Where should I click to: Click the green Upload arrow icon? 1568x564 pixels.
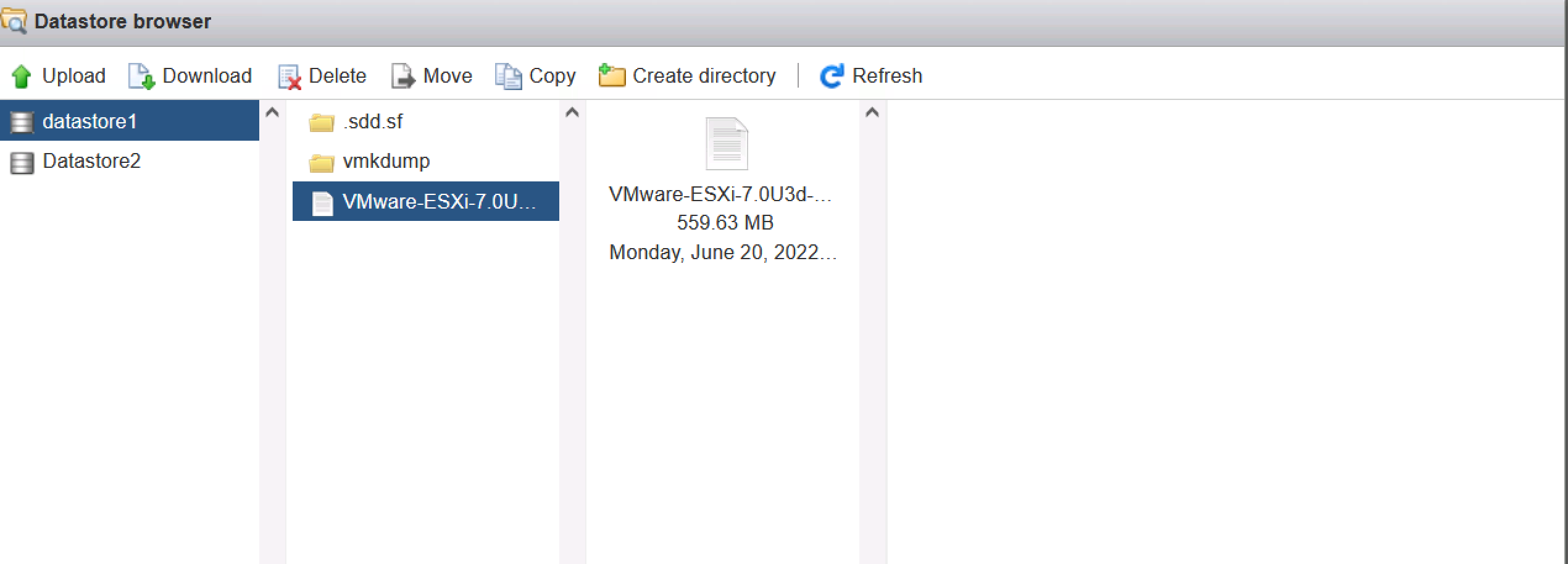[22, 77]
